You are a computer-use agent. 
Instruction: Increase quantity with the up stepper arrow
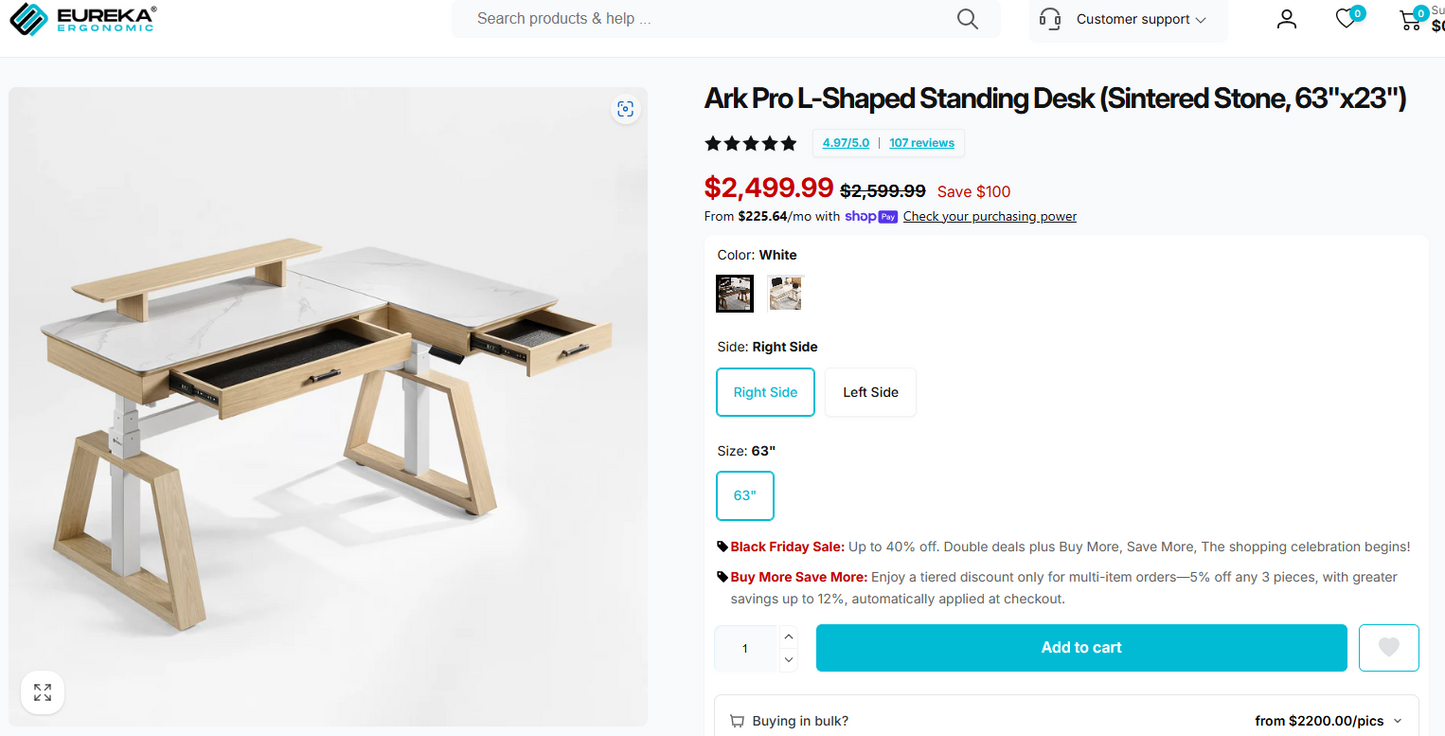(x=788, y=636)
